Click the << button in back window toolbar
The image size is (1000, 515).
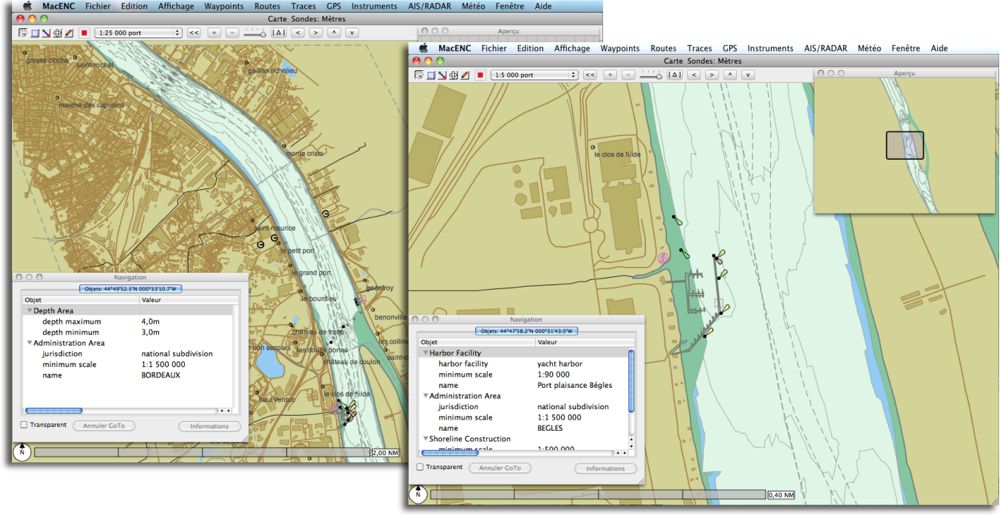[194, 33]
